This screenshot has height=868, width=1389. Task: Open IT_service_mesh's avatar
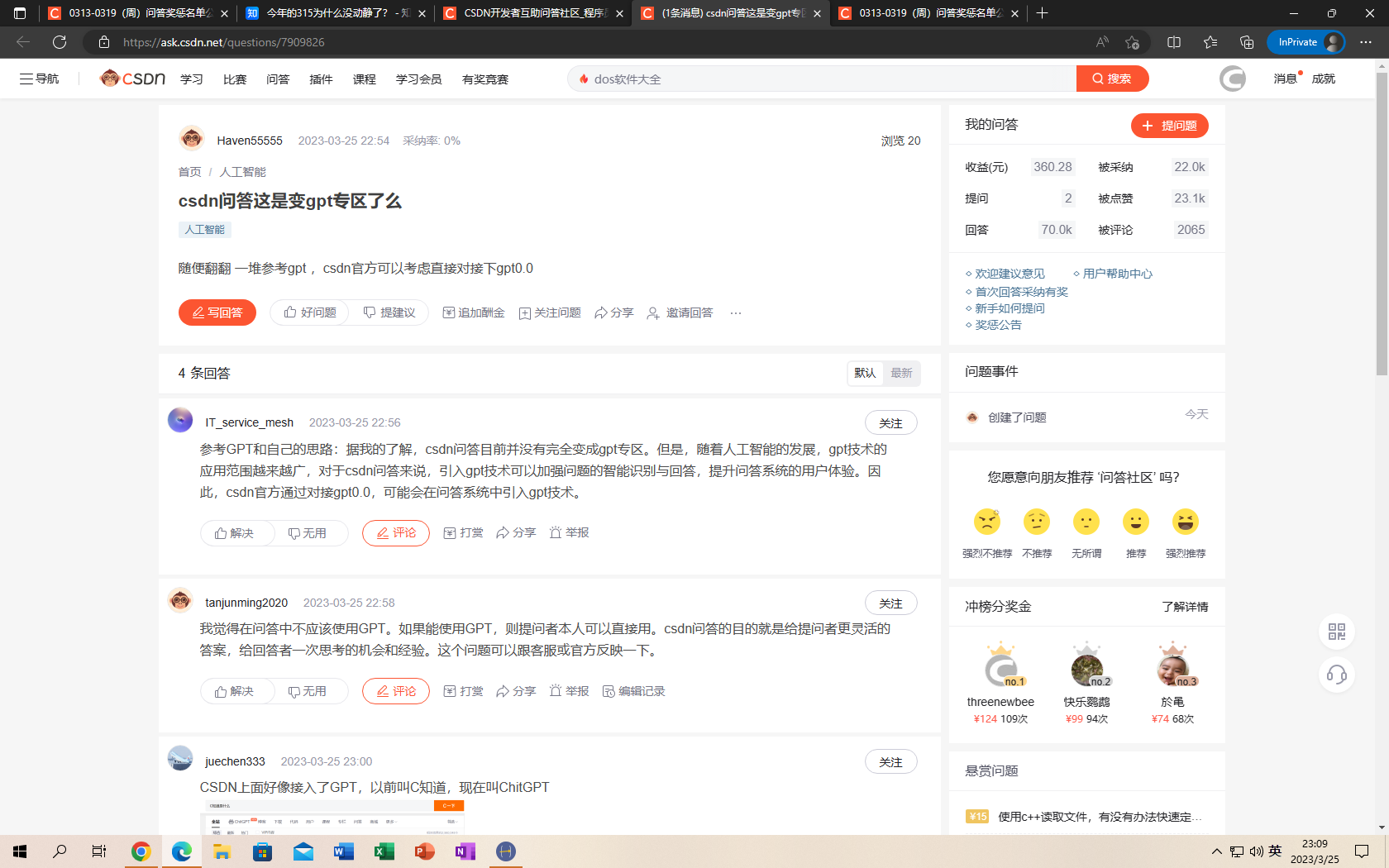point(180,420)
